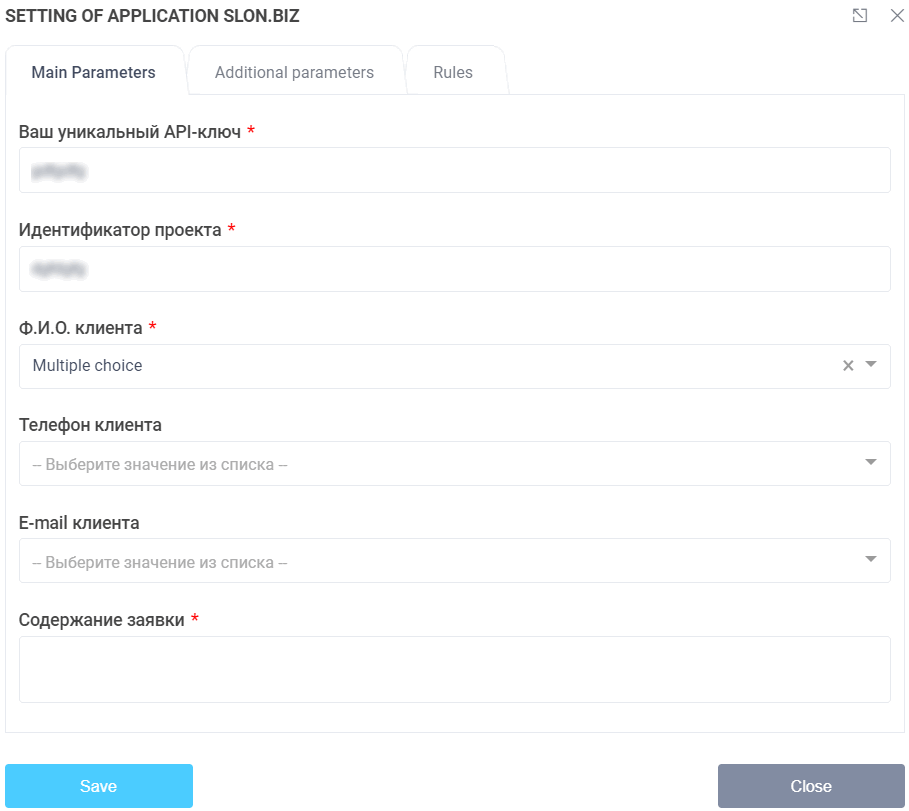Go to the Rules tab
Image resolution: width=909 pixels, height=811 pixels.
click(453, 72)
